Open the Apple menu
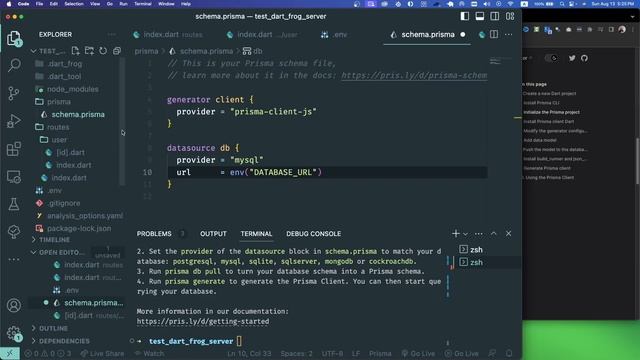Image resolution: width=640 pixels, height=360 pixels. click(x=8, y=4)
